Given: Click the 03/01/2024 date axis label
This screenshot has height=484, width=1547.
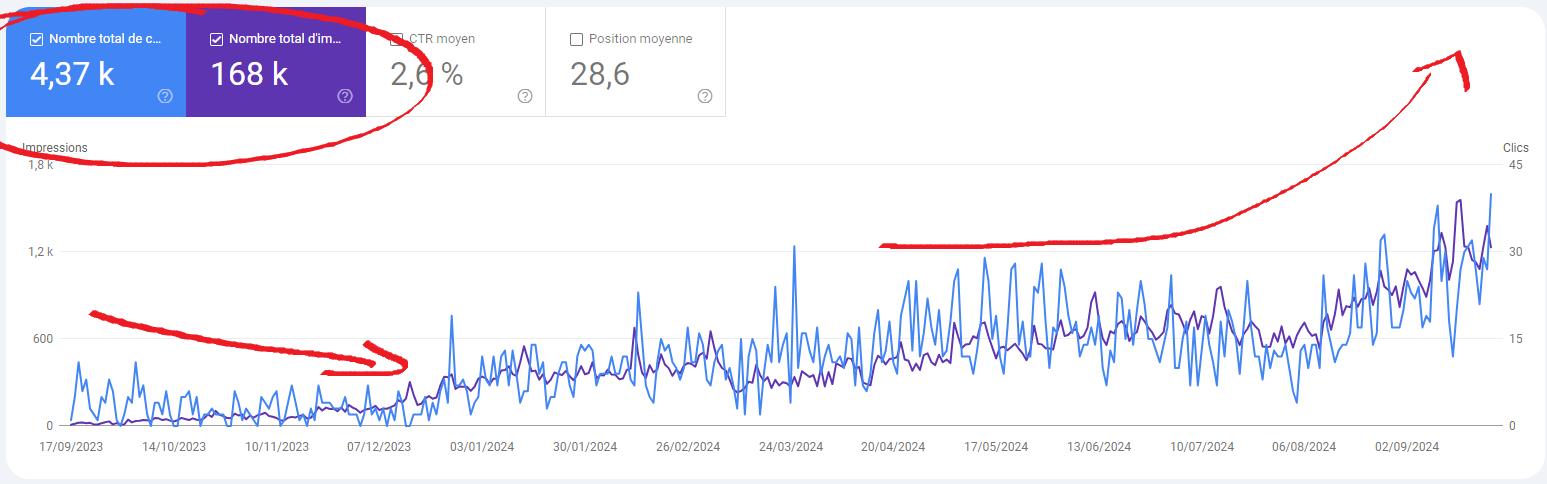Looking at the screenshot, I should pos(482,447).
